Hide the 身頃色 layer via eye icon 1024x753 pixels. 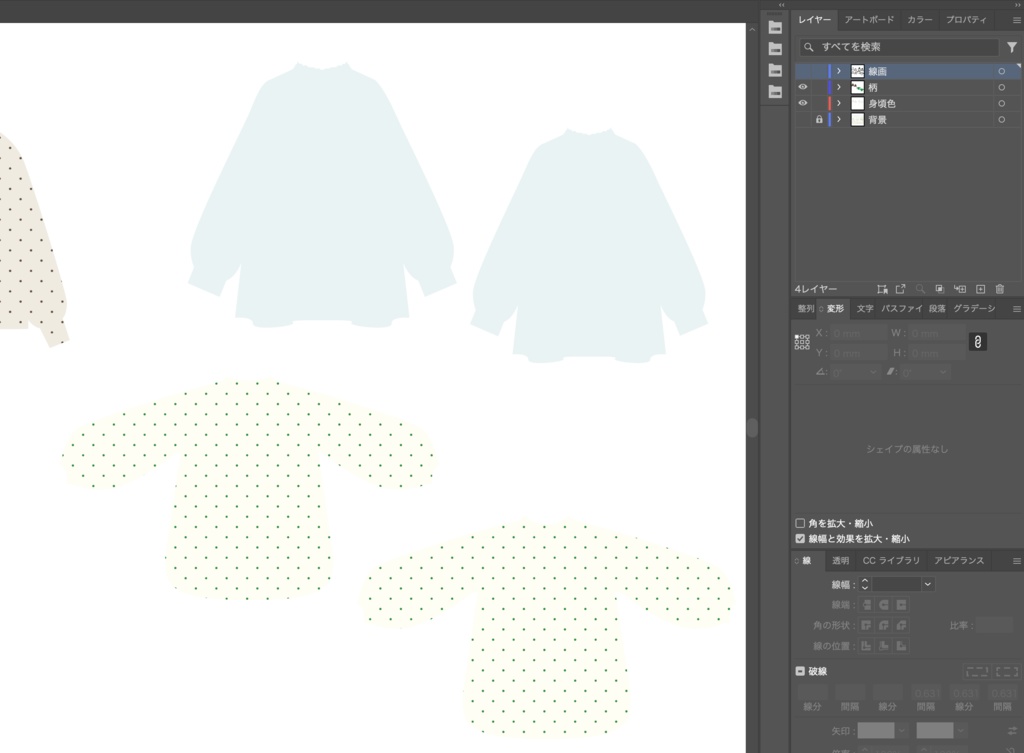pyautogui.click(x=803, y=103)
